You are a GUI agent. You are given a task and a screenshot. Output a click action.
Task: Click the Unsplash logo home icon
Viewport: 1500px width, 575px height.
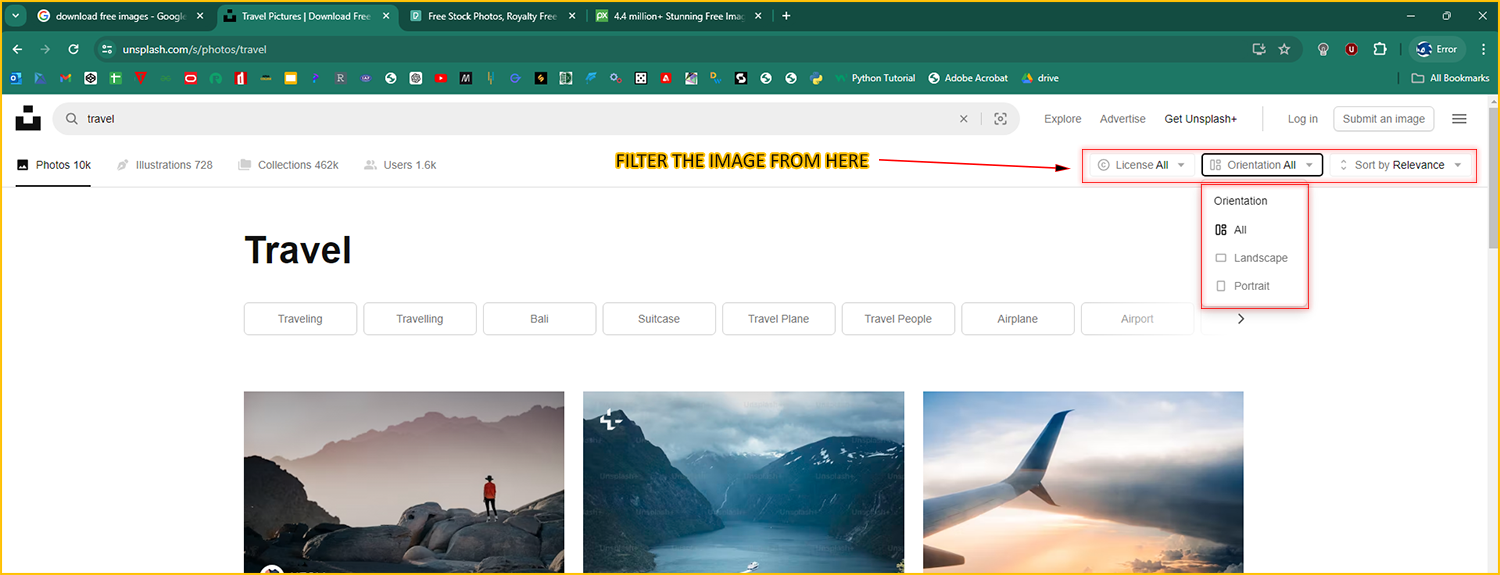click(x=28, y=118)
